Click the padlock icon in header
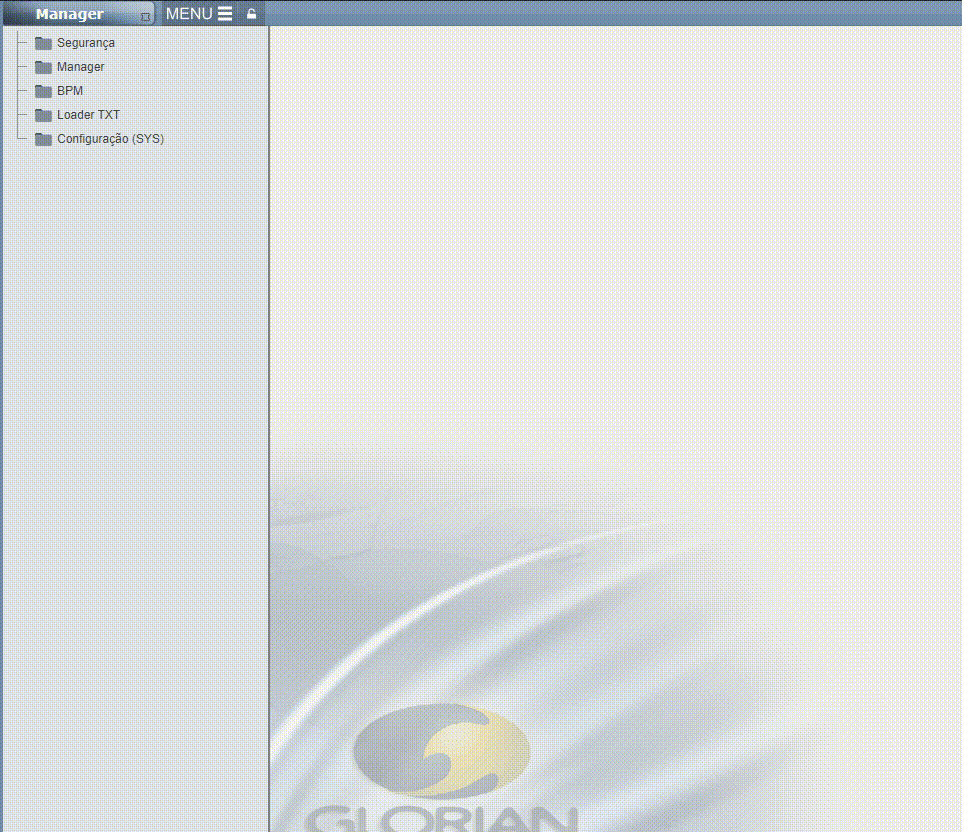This screenshot has width=962, height=832. pos(251,14)
